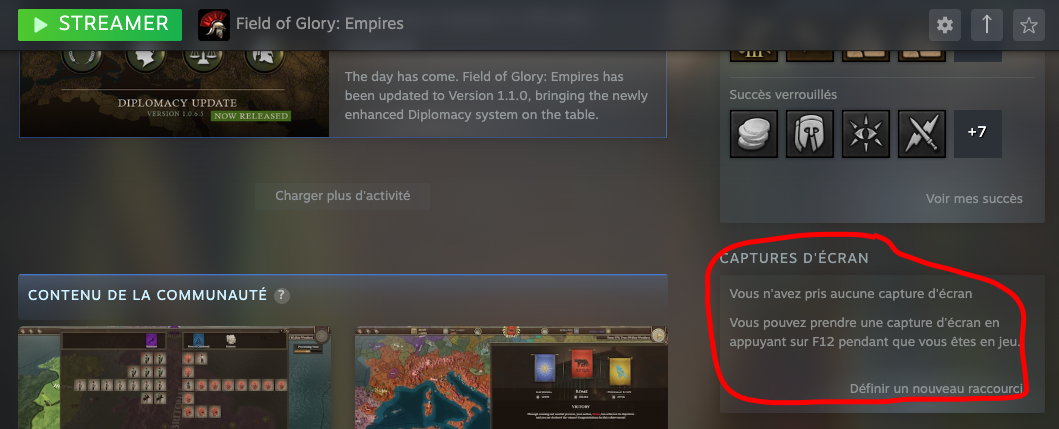The width and height of the screenshot is (1059, 429).
Task: Expand the +7 remaining locked achievements
Action: pos(977,134)
